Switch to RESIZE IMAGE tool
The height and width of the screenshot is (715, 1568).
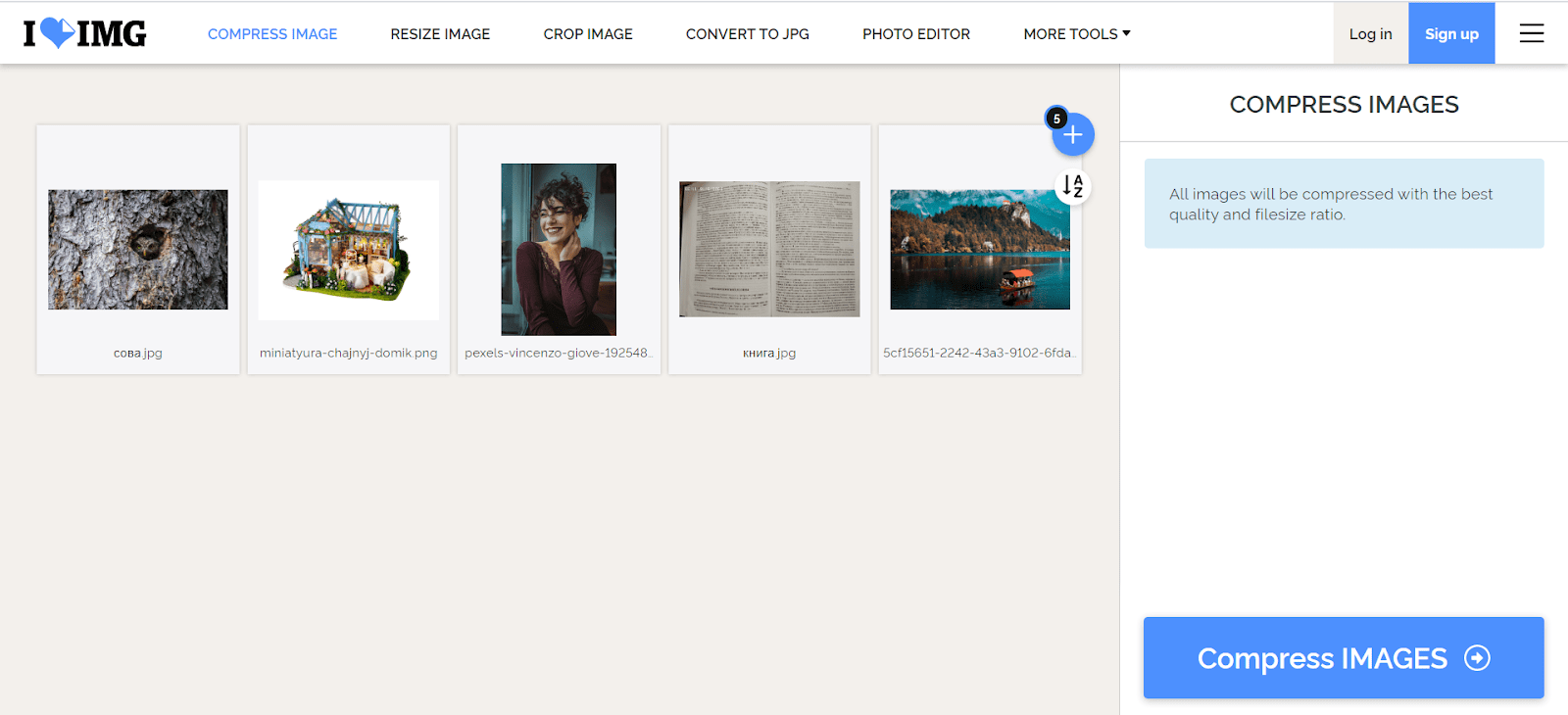(x=440, y=34)
